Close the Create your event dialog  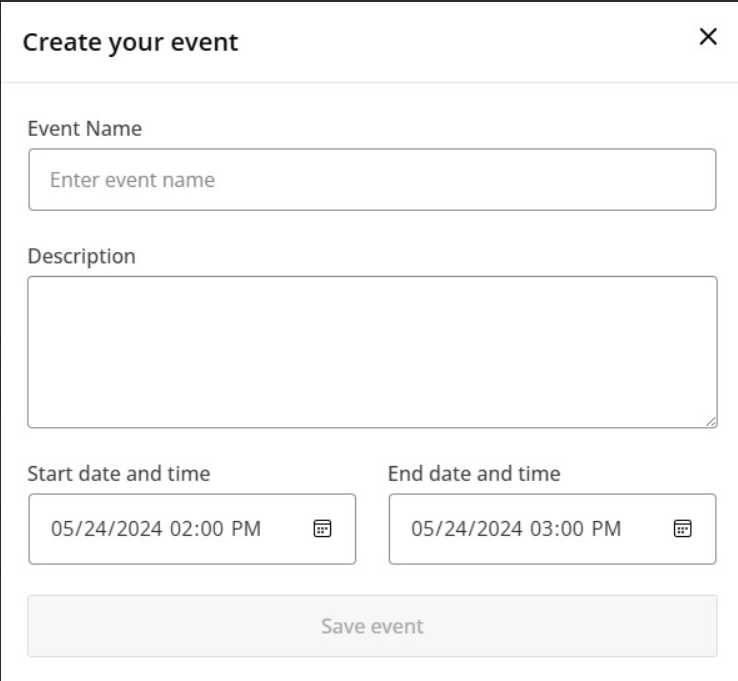point(708,37)
